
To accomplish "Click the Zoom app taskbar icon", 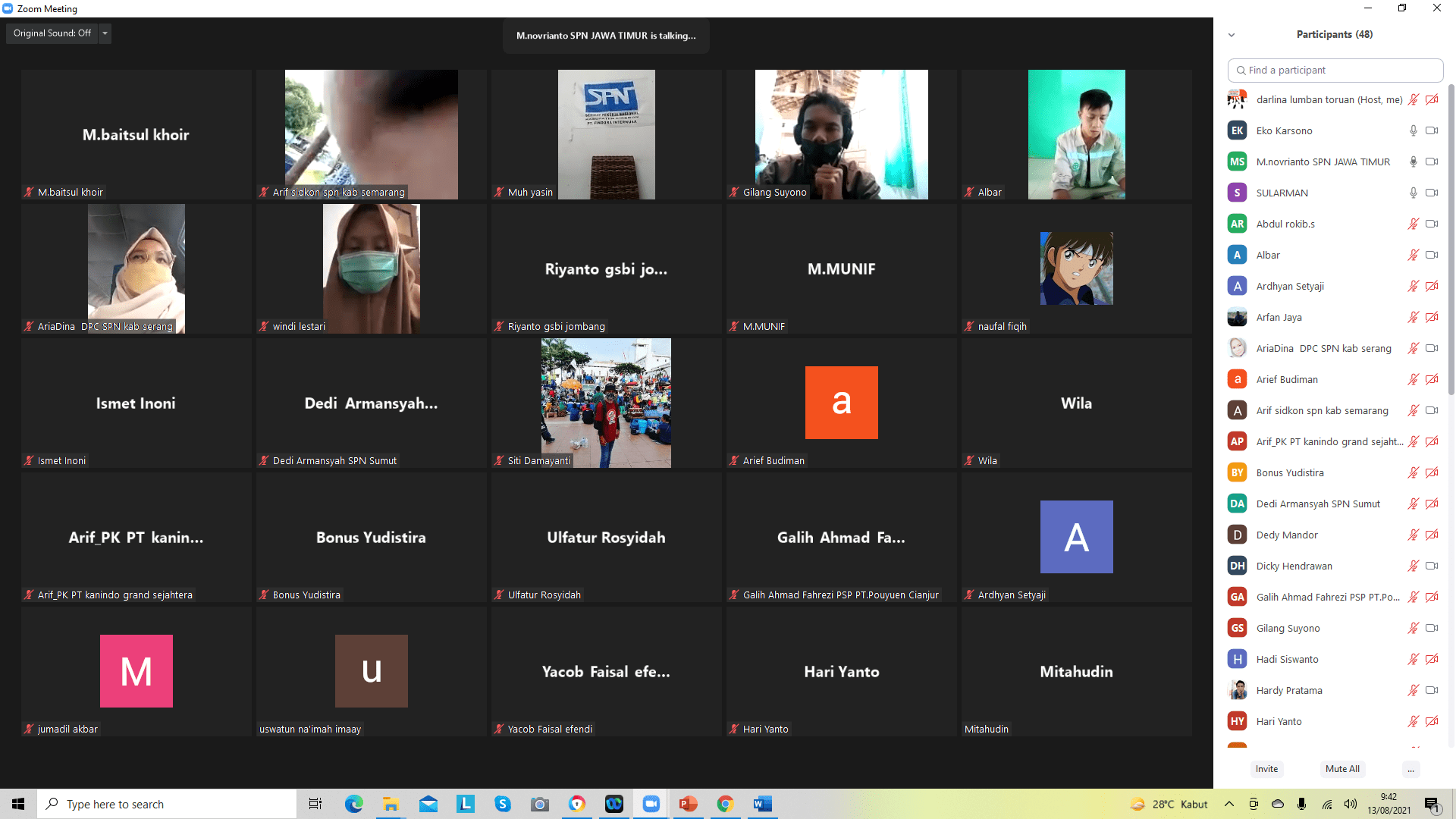I will (x=651, y=804).
